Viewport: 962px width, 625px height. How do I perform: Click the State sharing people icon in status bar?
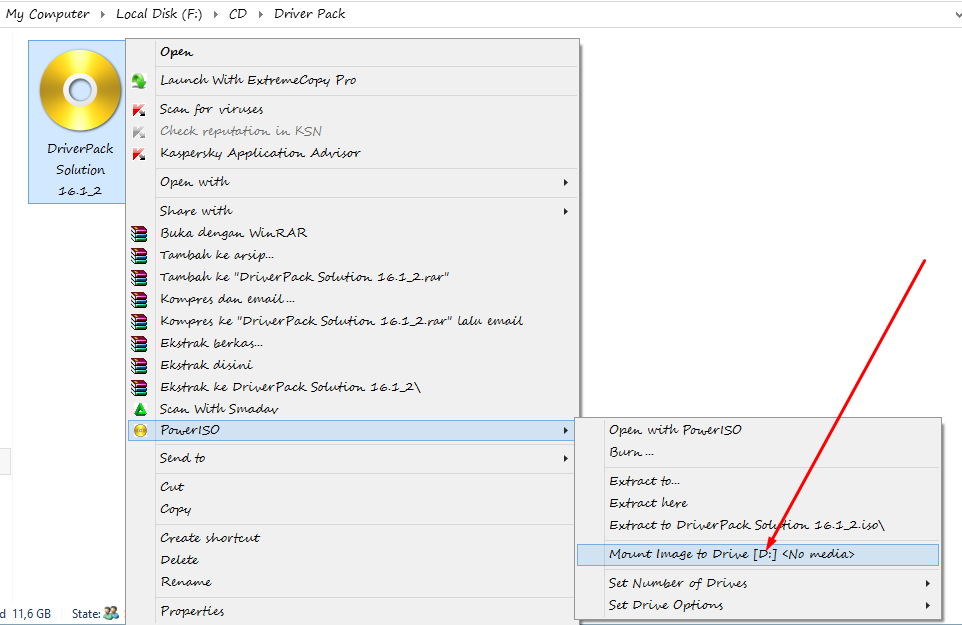[x=111, y=613]
